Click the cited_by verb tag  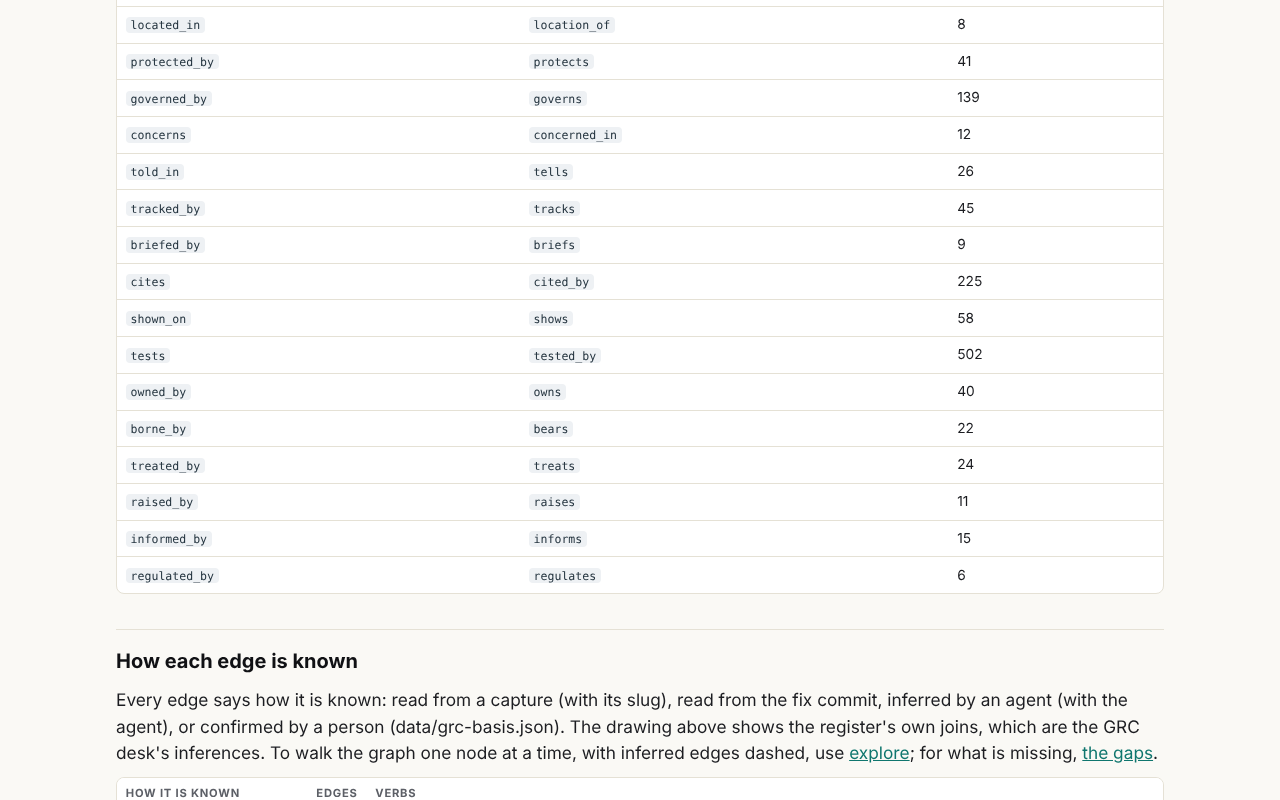tap(561, 282)
